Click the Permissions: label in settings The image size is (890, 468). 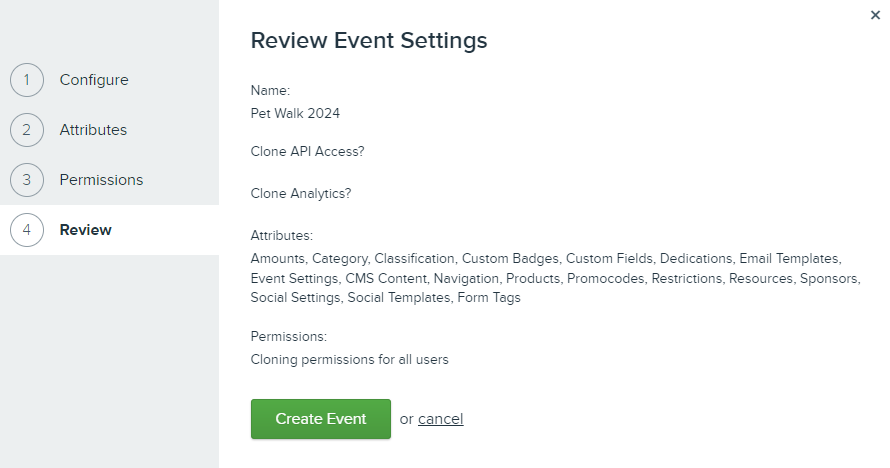(x=288, y=336)
